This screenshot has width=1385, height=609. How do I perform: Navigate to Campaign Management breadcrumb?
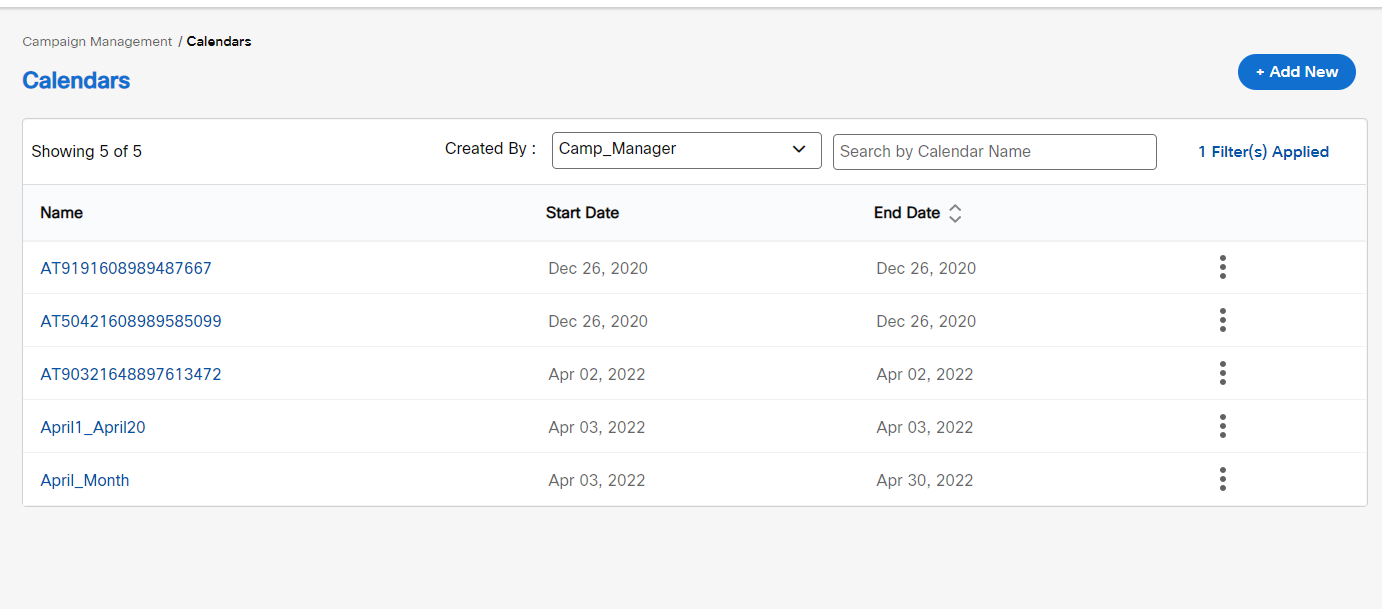pos(96,41)
